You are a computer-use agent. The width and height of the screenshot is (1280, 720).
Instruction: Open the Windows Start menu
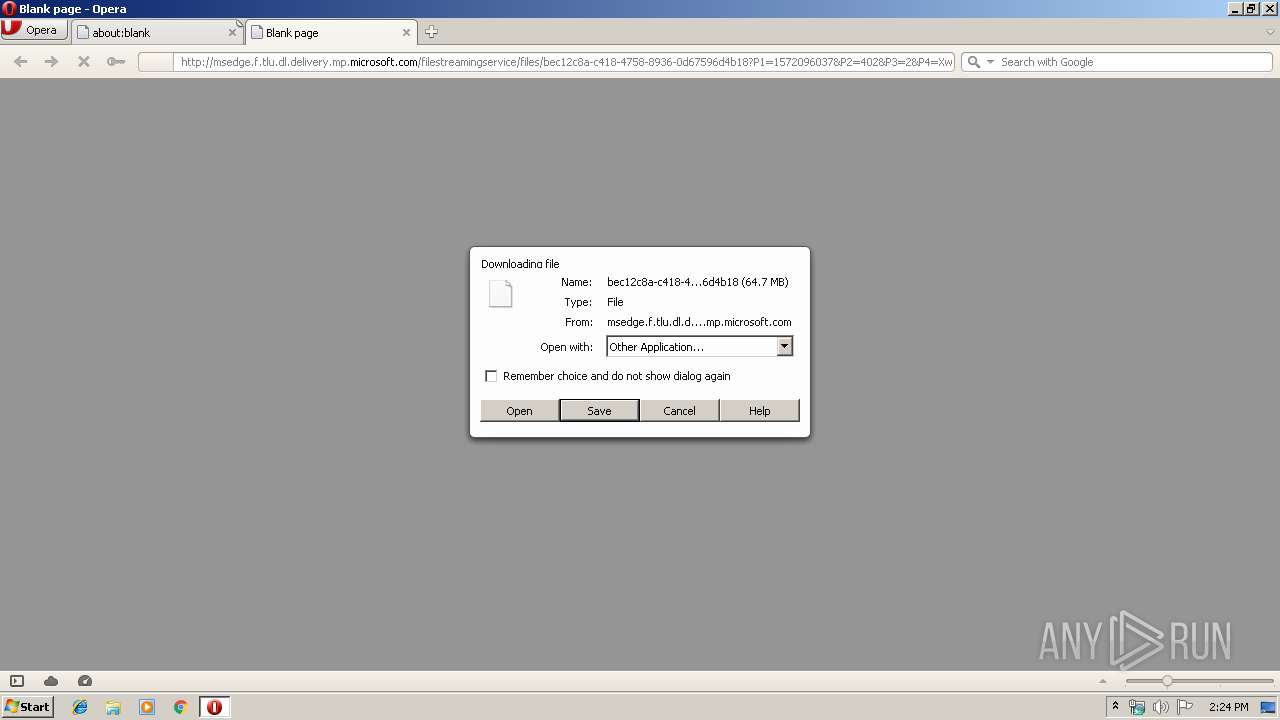(28, 706)
